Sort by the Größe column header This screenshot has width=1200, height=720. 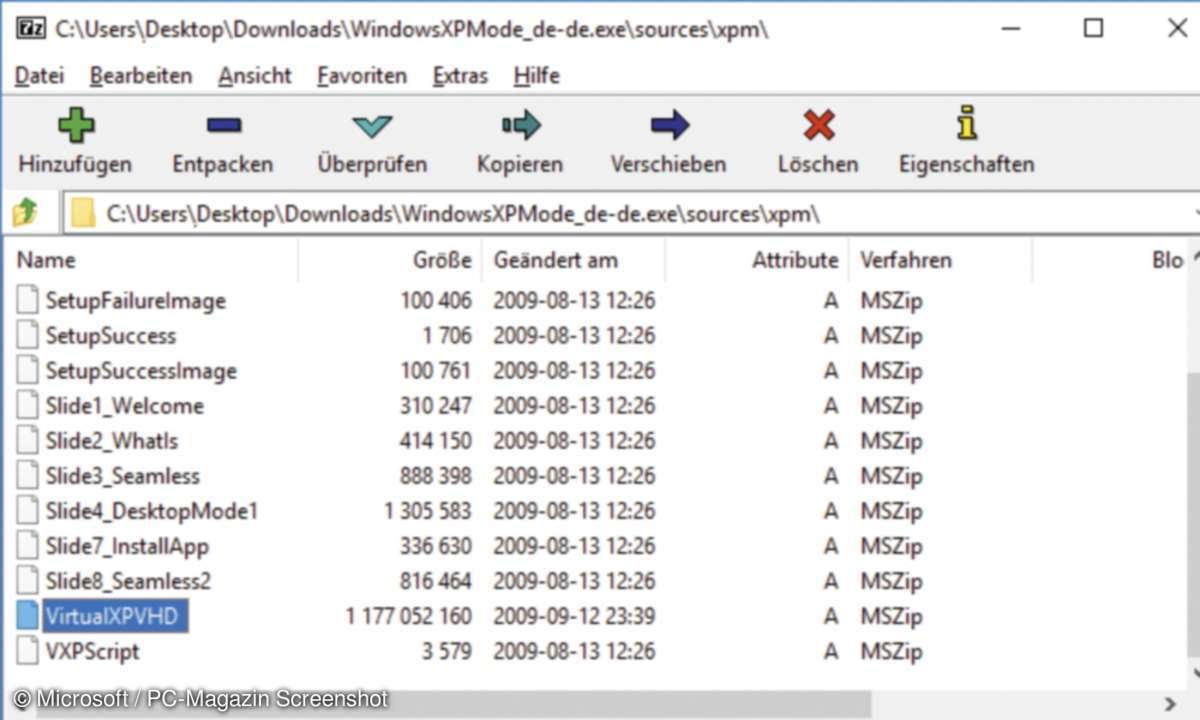390,260
